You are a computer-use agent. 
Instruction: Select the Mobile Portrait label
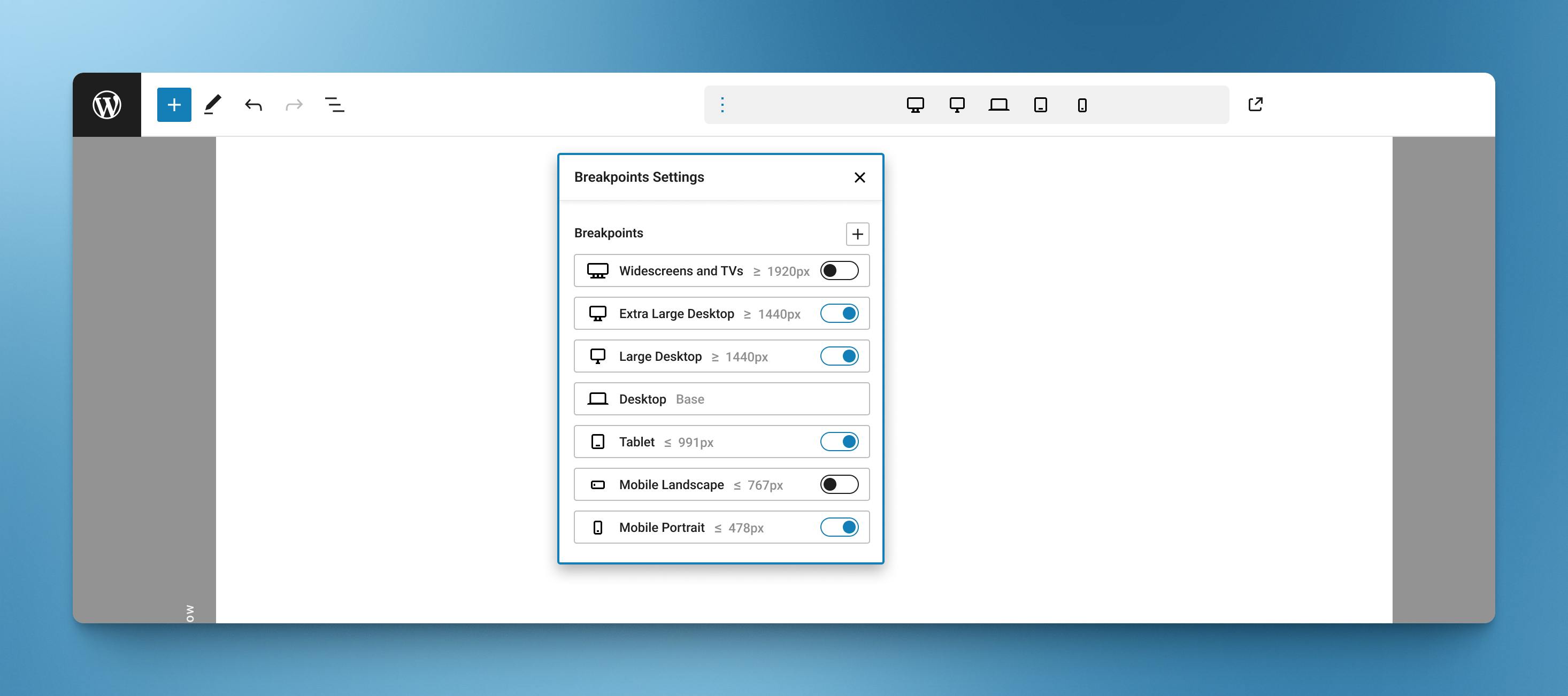pos(662,528)
